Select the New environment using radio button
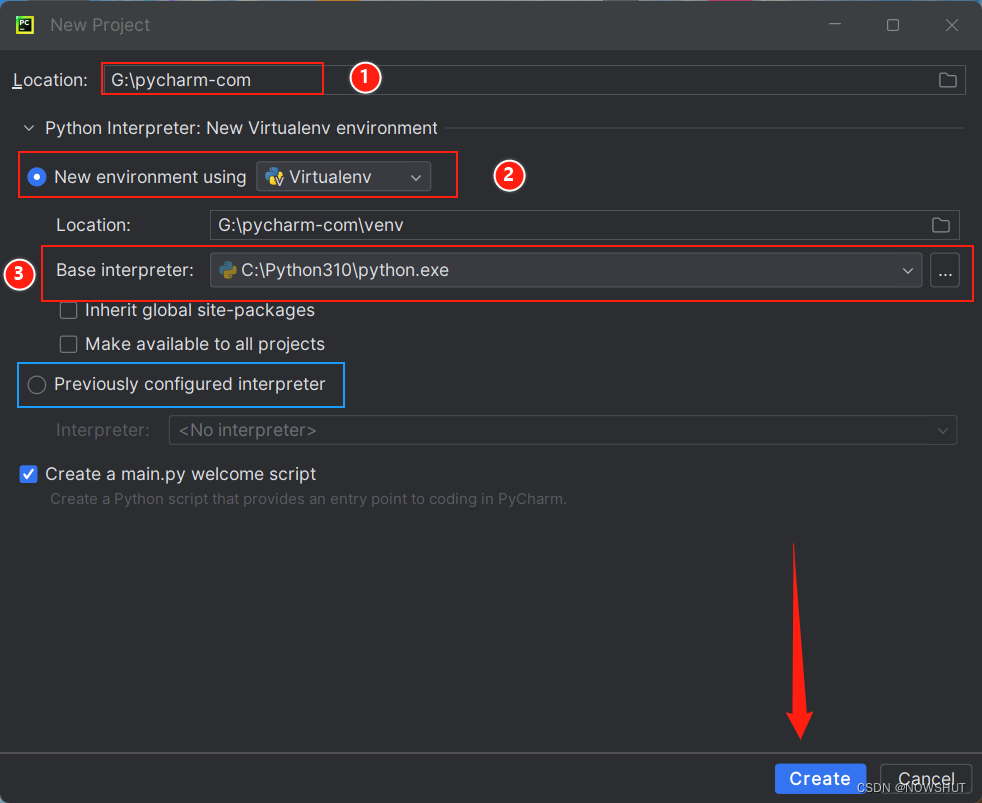982x803 pixels. point(37,177)
